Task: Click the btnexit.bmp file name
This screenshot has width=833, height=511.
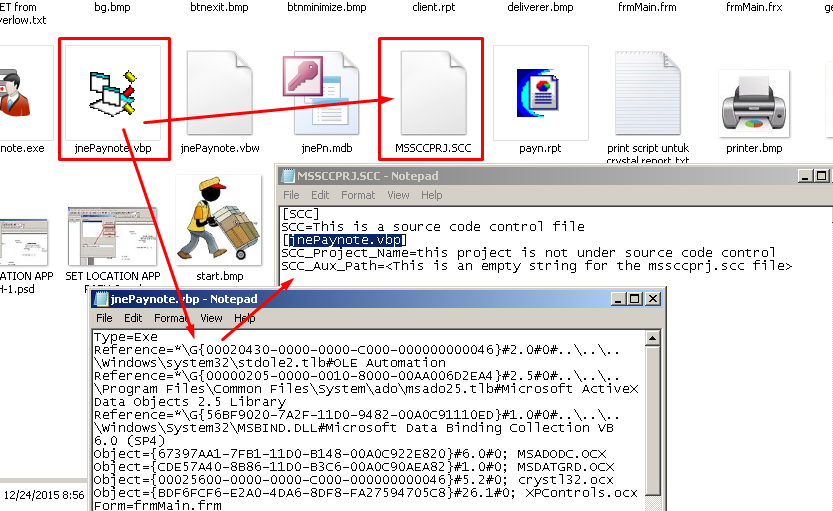Action: tap(219, 7)
